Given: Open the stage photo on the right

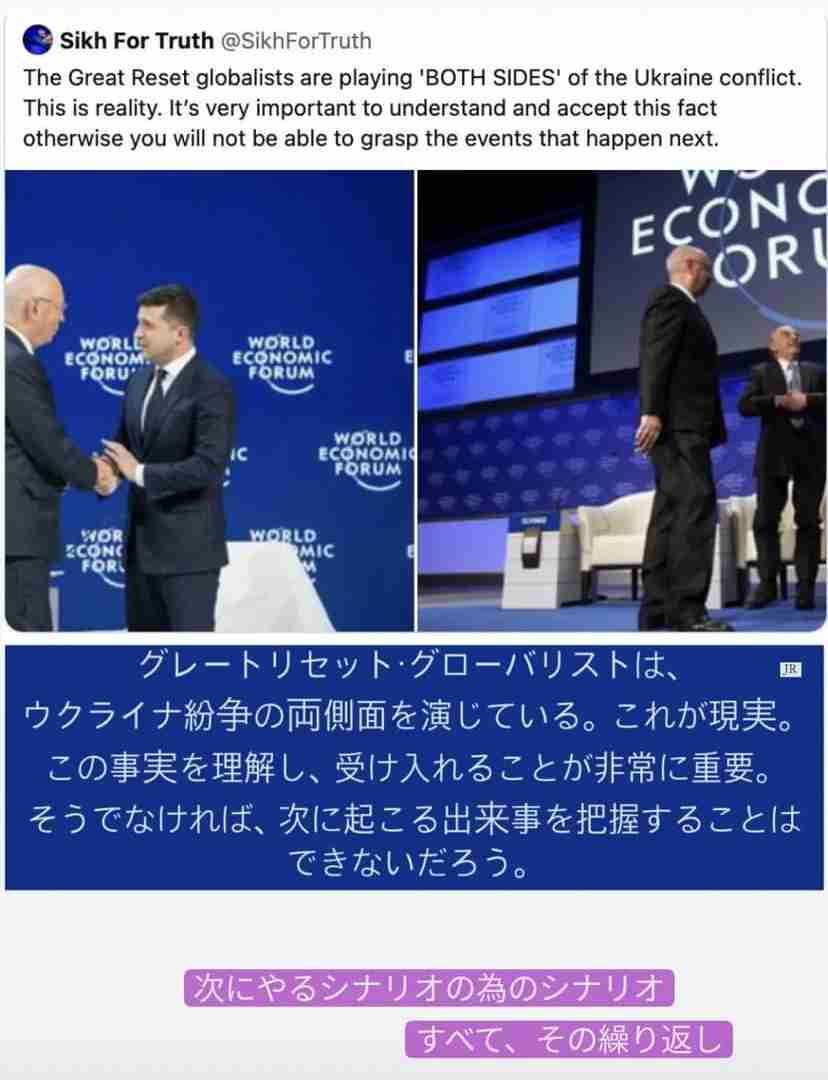Looking at the screenshot, I should tap(622, 400).
